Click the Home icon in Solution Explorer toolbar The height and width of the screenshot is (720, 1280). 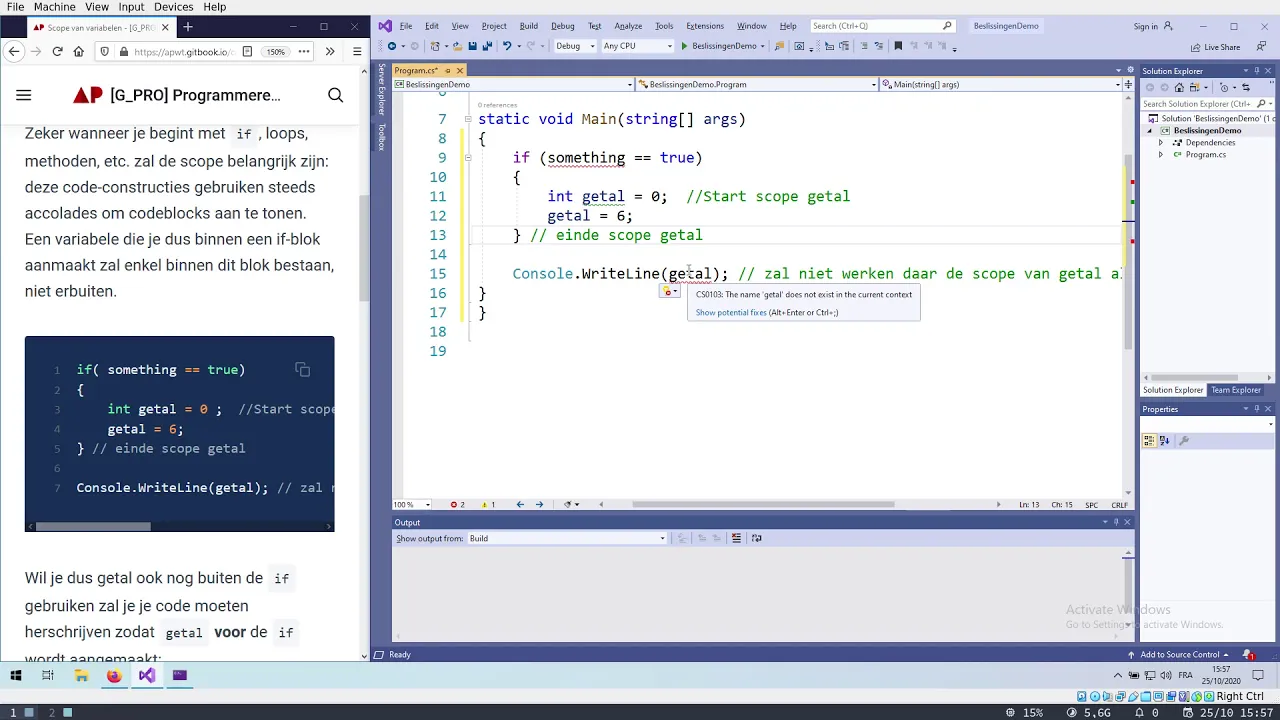pyautogui.click(x=1179, y=88)
